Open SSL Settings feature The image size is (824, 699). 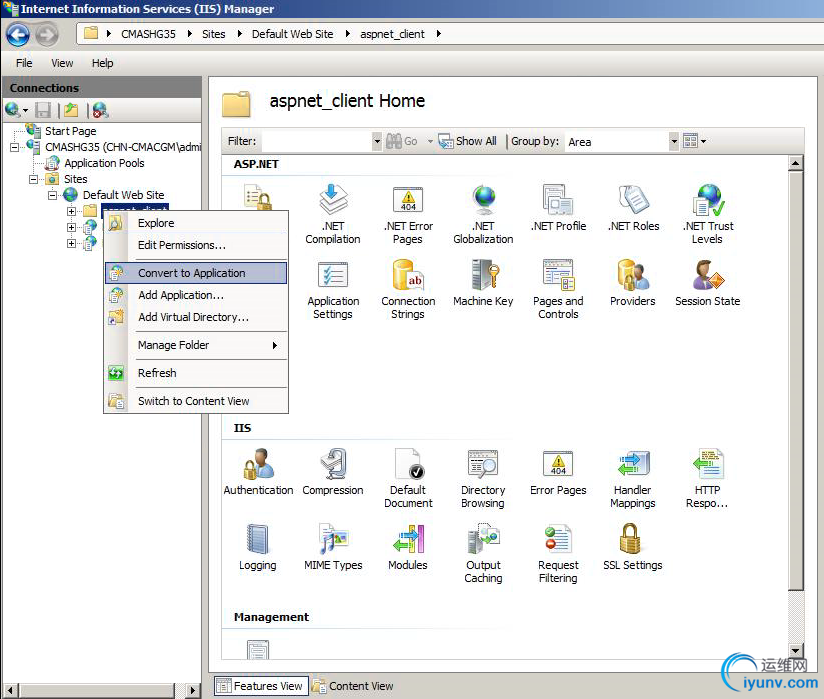633,547
